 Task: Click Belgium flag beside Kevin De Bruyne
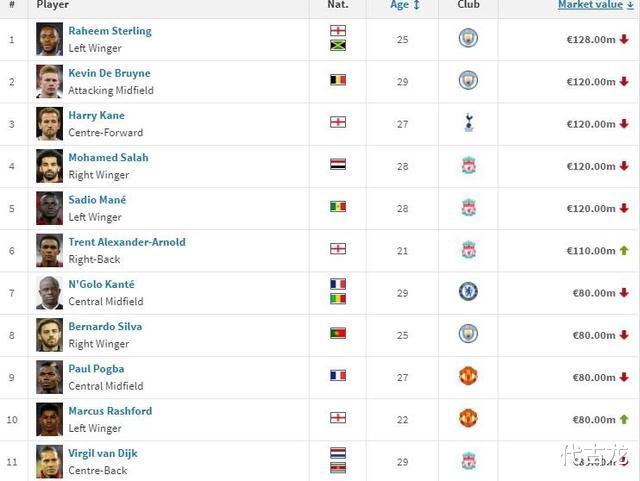pyautogui.click(x=338, y=80)
